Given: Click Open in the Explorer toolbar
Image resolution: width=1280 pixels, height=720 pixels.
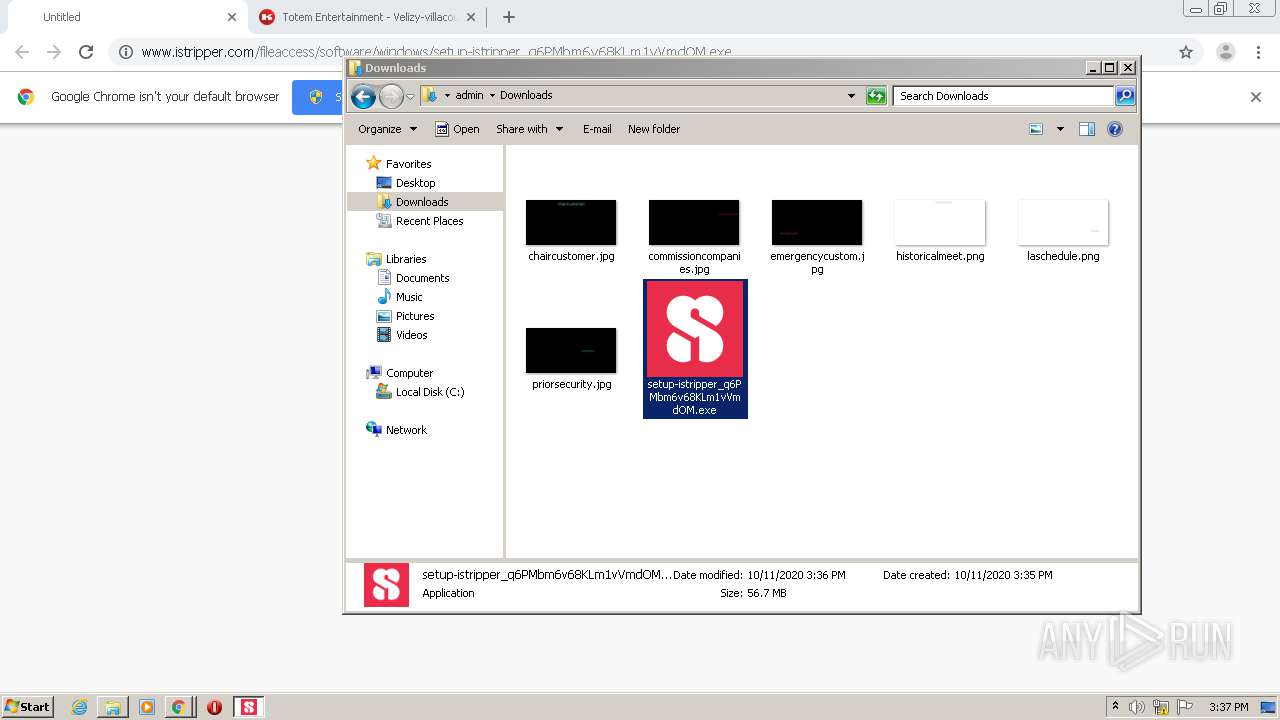Looking at the screenshot, I should coord(457,129).
